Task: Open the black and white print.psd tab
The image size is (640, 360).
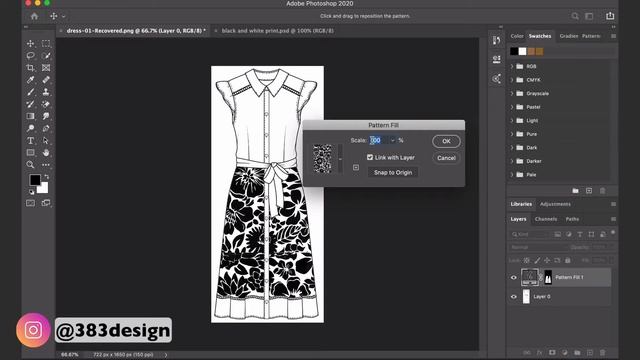Action: coord(278,31)
